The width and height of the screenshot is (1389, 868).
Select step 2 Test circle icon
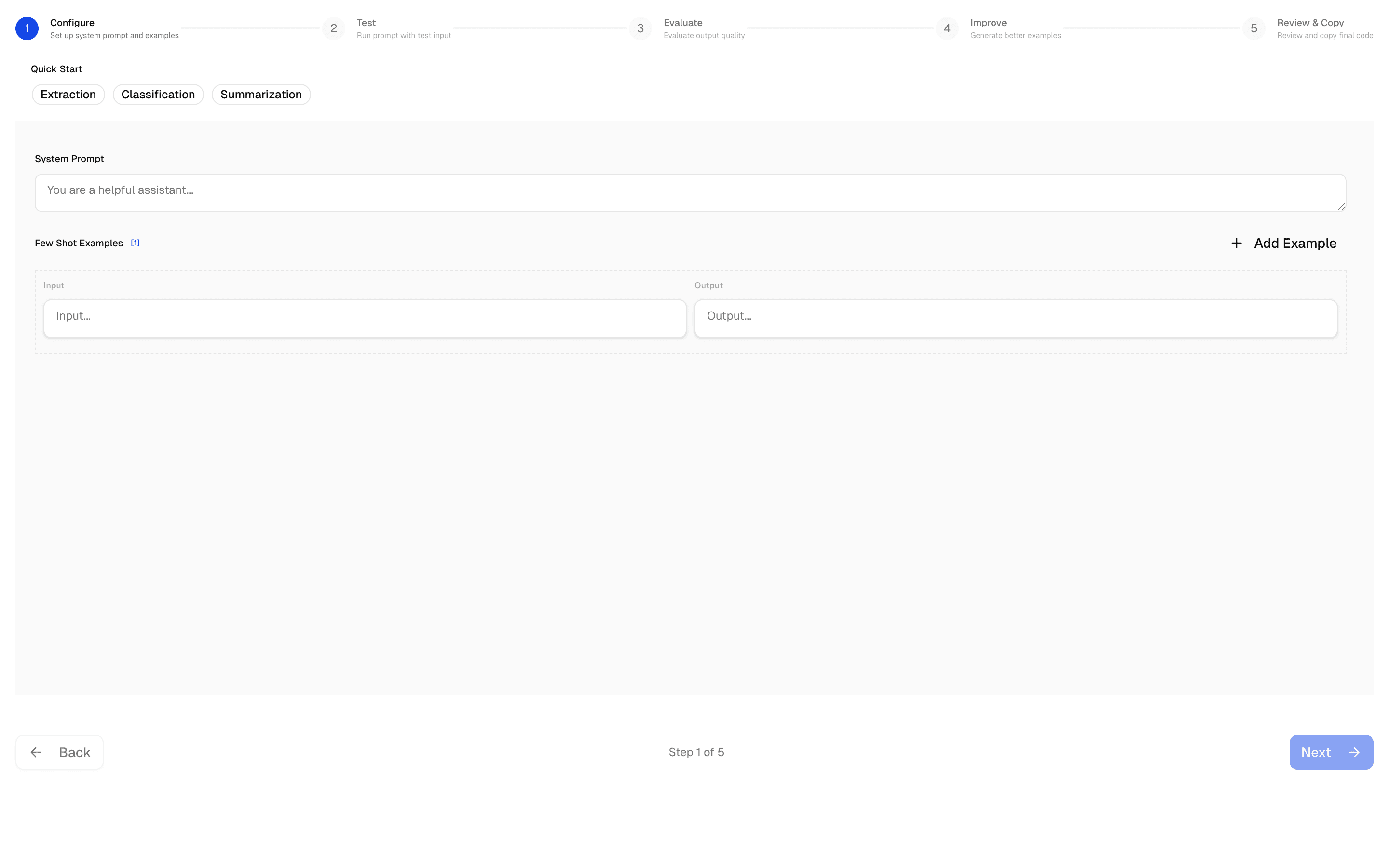(x=334, y=27)
